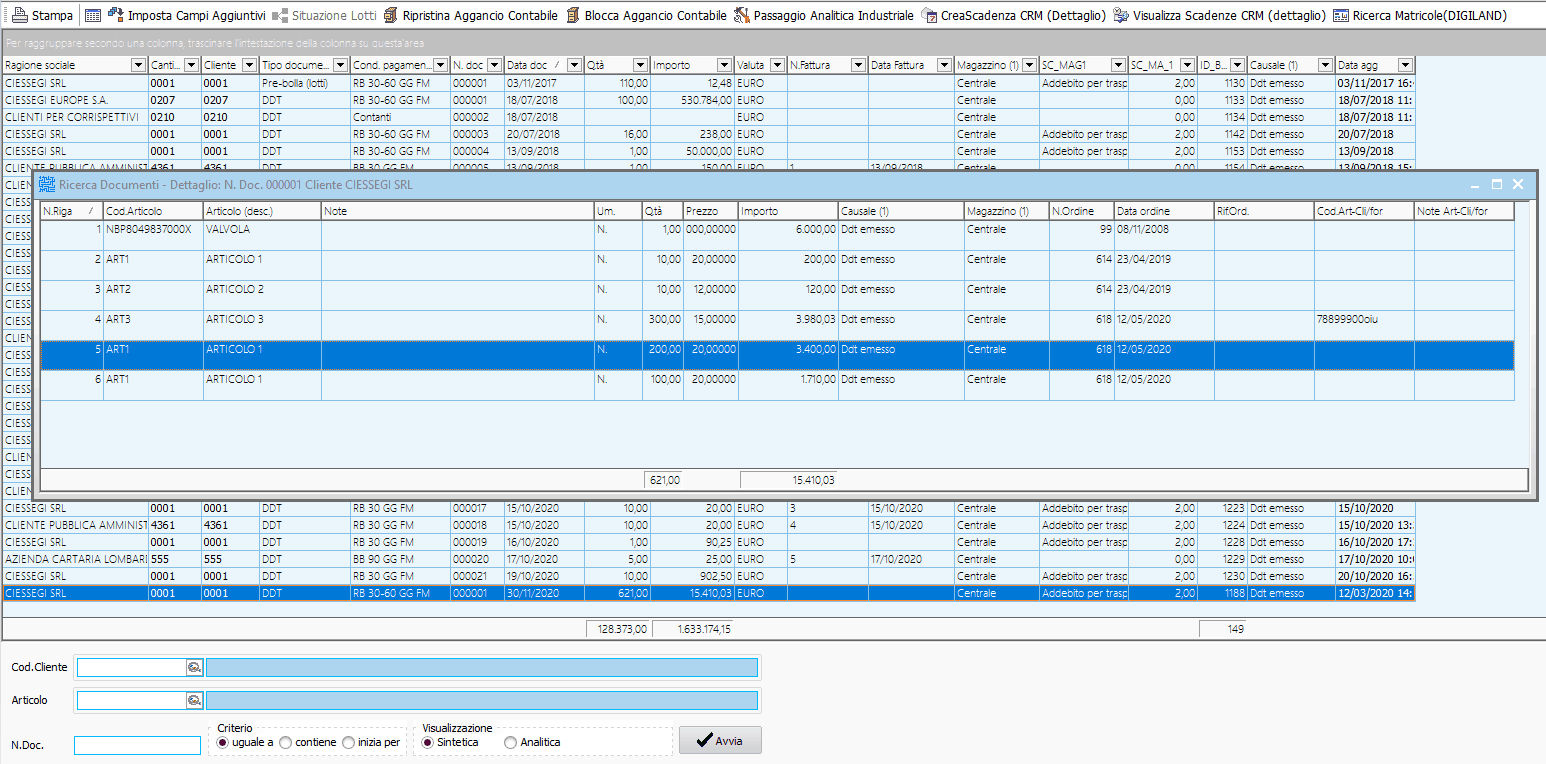Viewport: 1546px width, 764px height.
Task: Click the grid table icon after Stampa
Action: [x=92, y=15]
